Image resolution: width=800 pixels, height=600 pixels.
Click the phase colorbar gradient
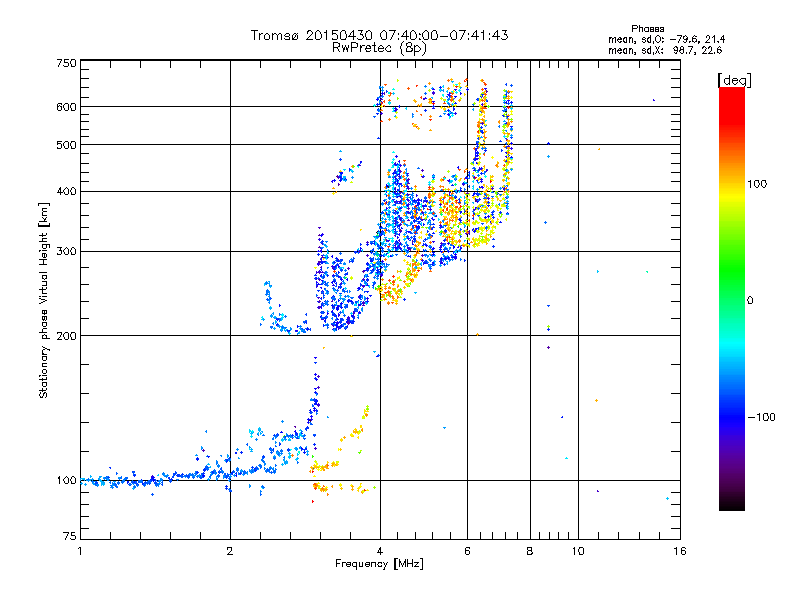point(732,298)
